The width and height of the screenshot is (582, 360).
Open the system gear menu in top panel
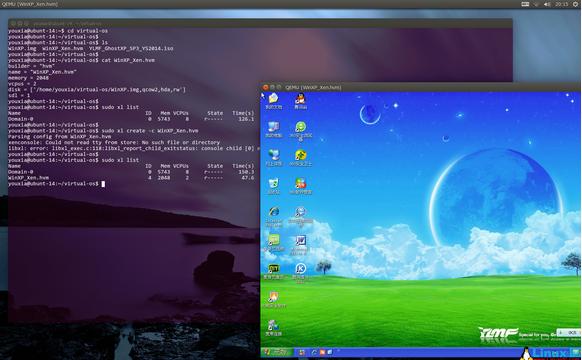click(576, 4)
